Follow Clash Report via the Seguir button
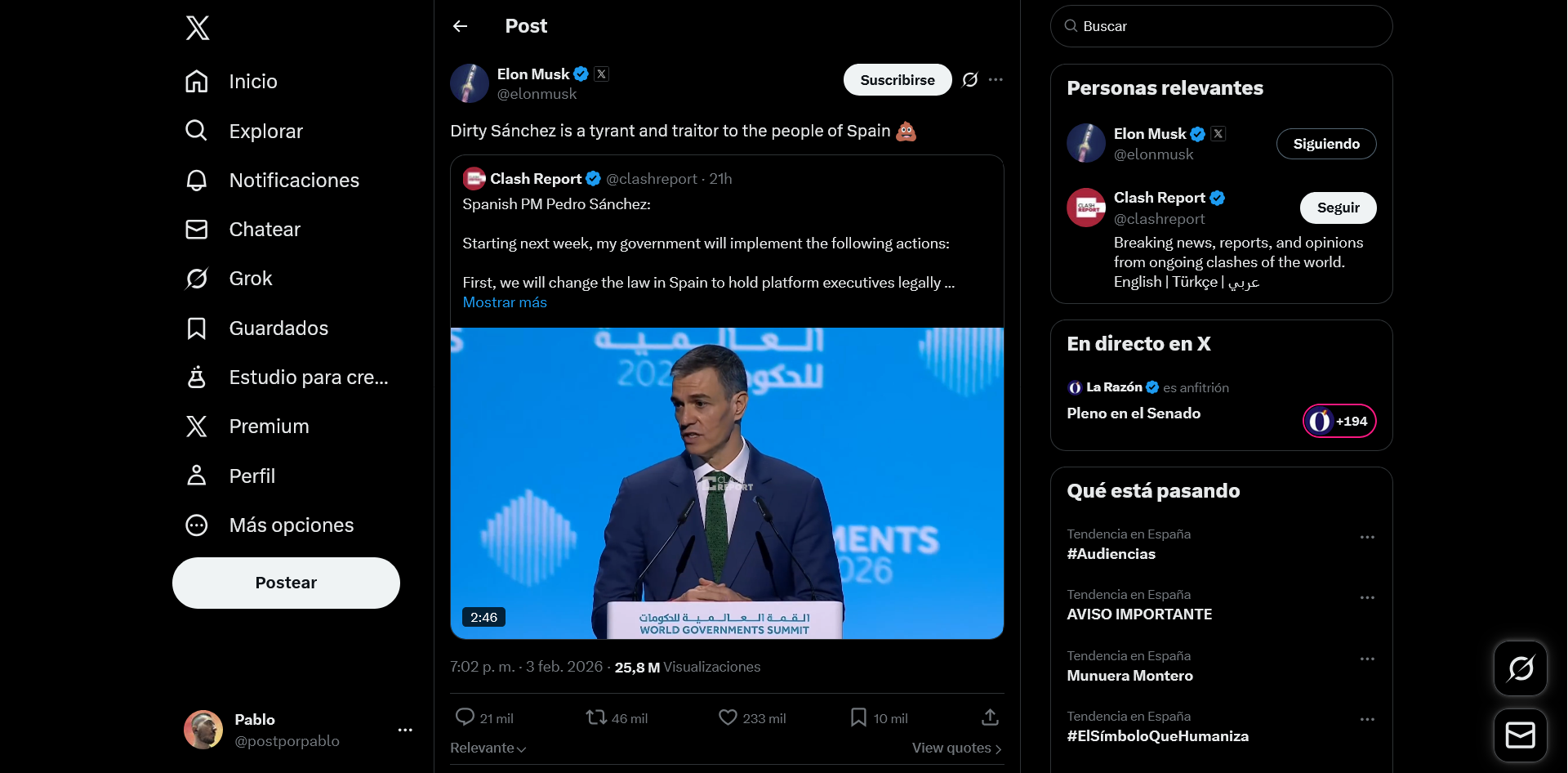The width and height of the screenshot is (1568, 773). coord(1337,208)
